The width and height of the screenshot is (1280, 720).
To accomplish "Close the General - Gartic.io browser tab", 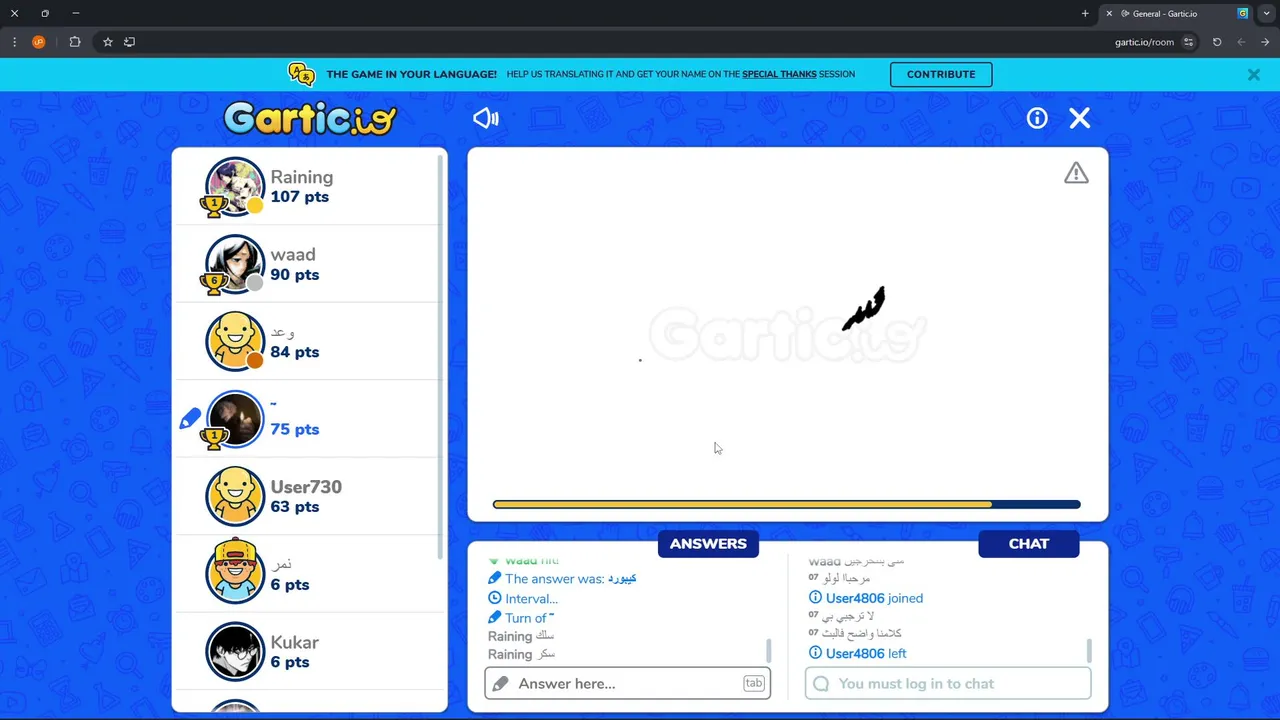I will [x=1109, y=14].
